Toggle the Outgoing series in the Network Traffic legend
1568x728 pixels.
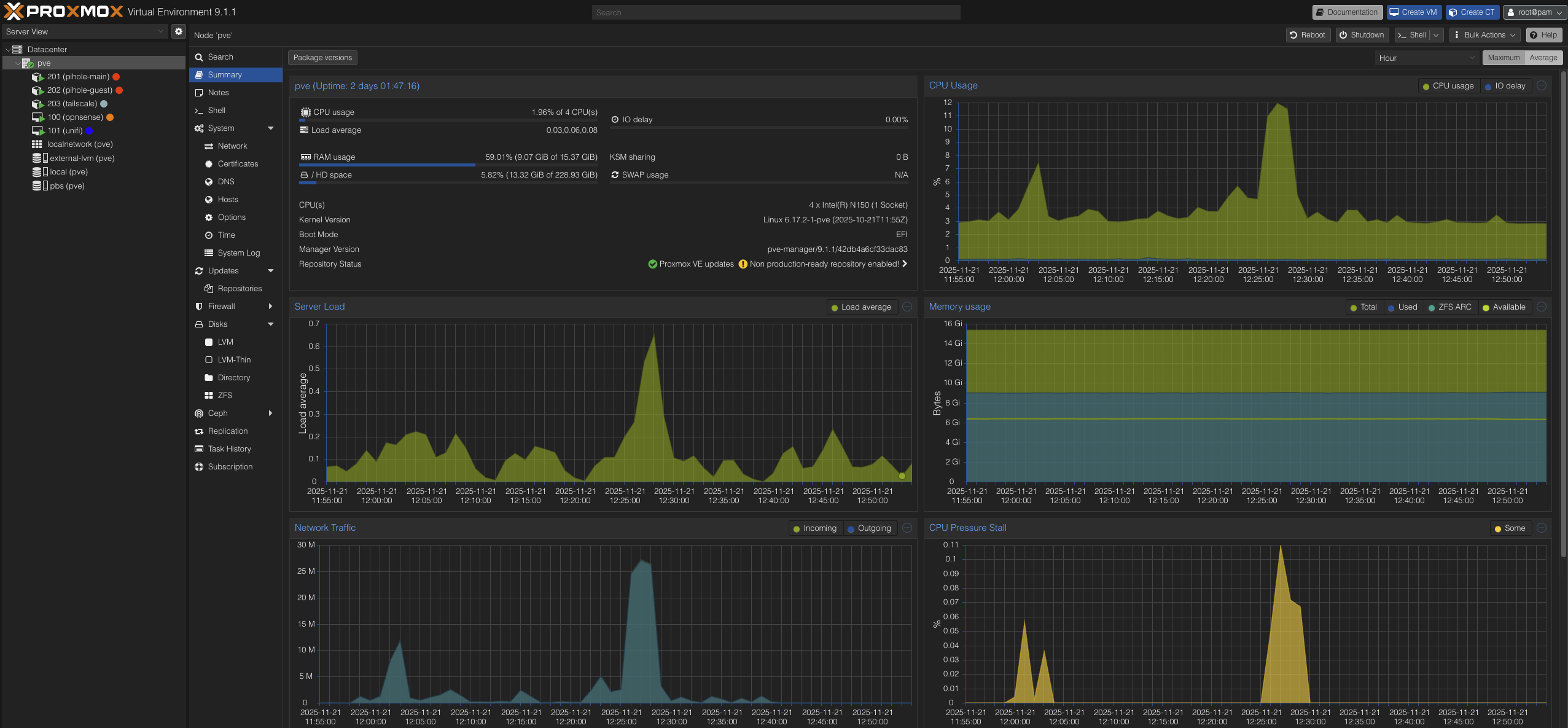869,528
